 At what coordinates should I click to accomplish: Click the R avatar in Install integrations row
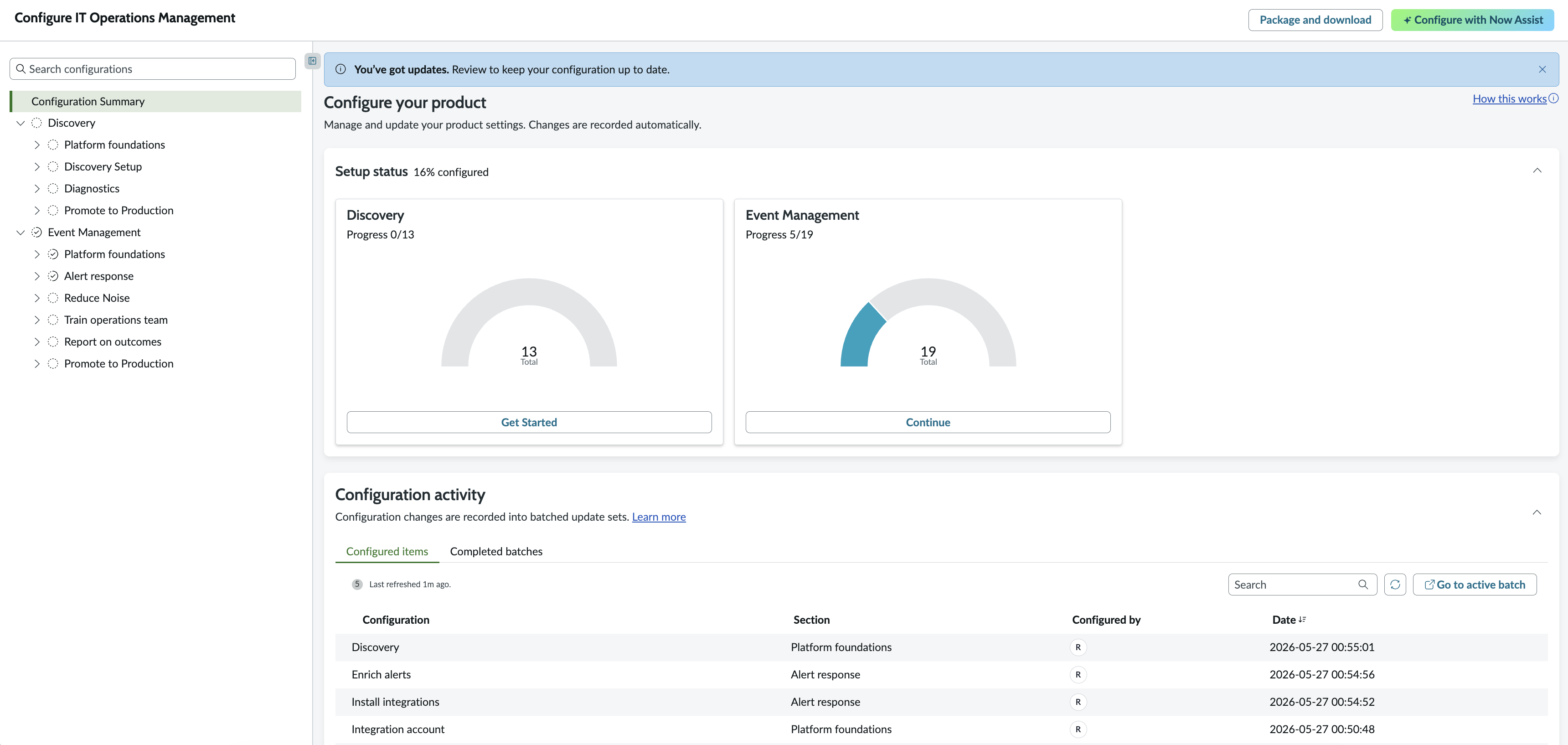pos(1078,702)
